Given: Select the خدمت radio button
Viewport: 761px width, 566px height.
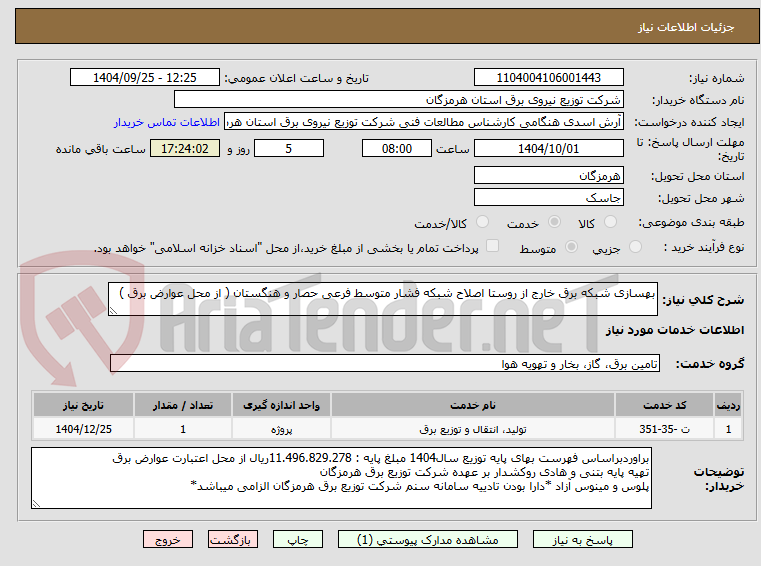Looking at the screenshot, I should point(554,222).
